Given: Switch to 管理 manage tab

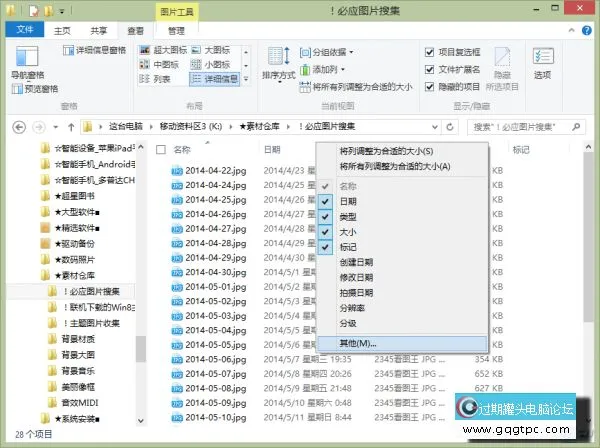Looking at the screenshot, I should tap(176, 31).
